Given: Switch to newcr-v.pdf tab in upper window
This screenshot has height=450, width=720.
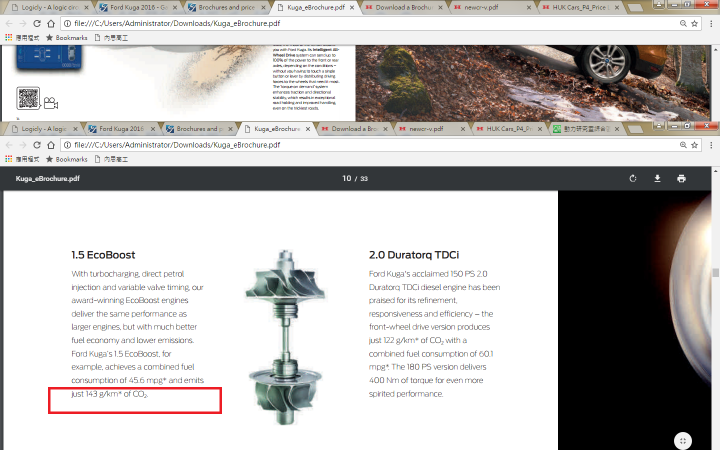Looking at the screenshot, I should pyautogui.click(x=492, y=7).
